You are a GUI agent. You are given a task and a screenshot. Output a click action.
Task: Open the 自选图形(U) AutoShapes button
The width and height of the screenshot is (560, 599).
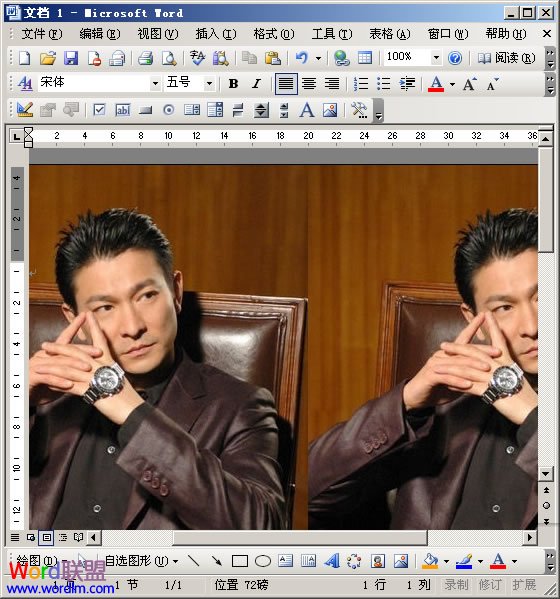[x=141, y=561]
